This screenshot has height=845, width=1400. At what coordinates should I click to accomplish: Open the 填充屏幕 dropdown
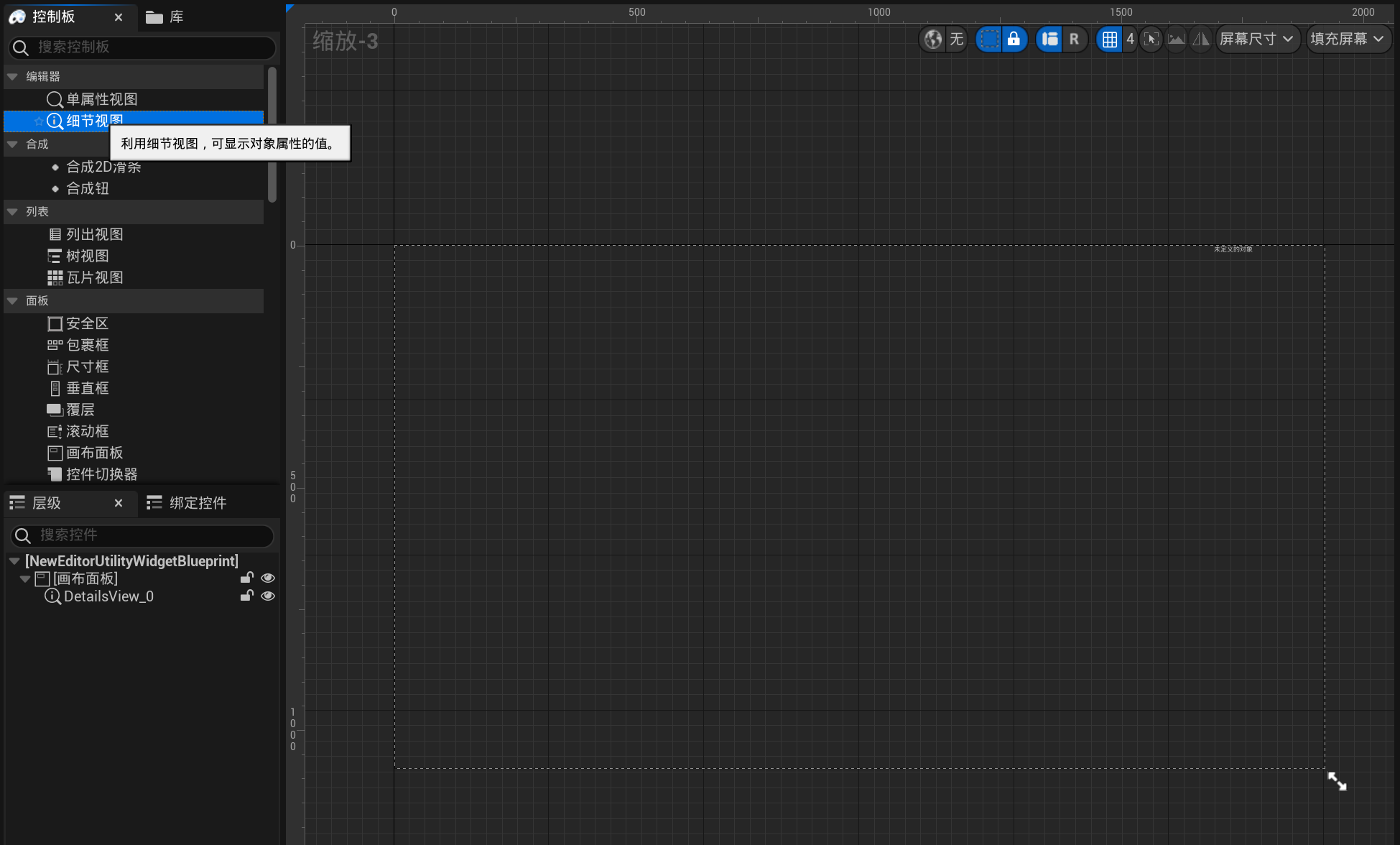(1347, 39)
